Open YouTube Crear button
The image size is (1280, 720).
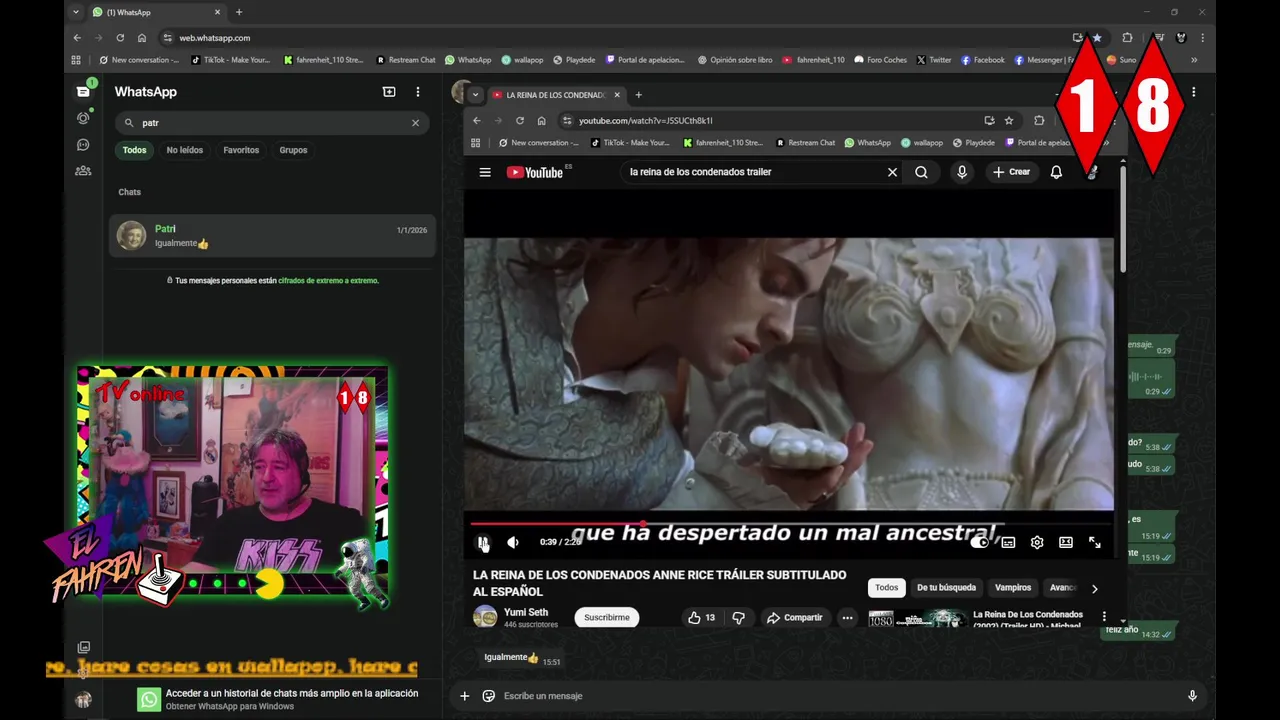(x=1011, y=172)
